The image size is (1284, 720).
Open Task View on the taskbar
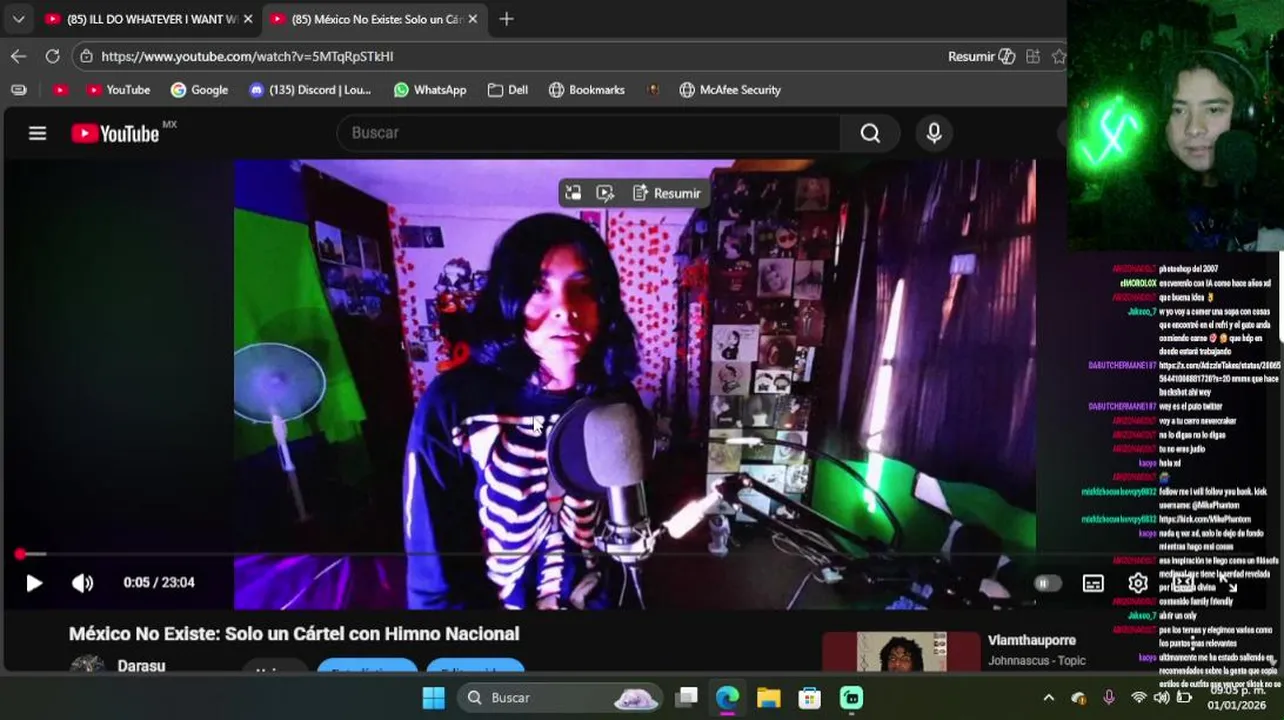pyautogui.click(x=686, y=697)
